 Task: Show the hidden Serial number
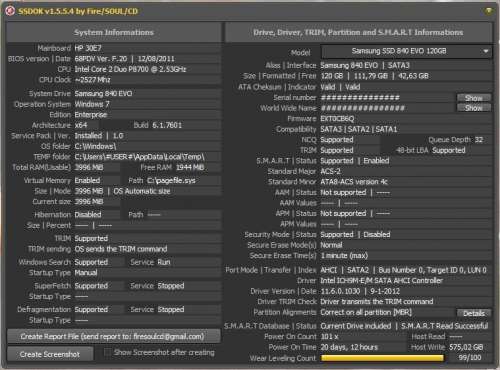(x=473, y=98)
